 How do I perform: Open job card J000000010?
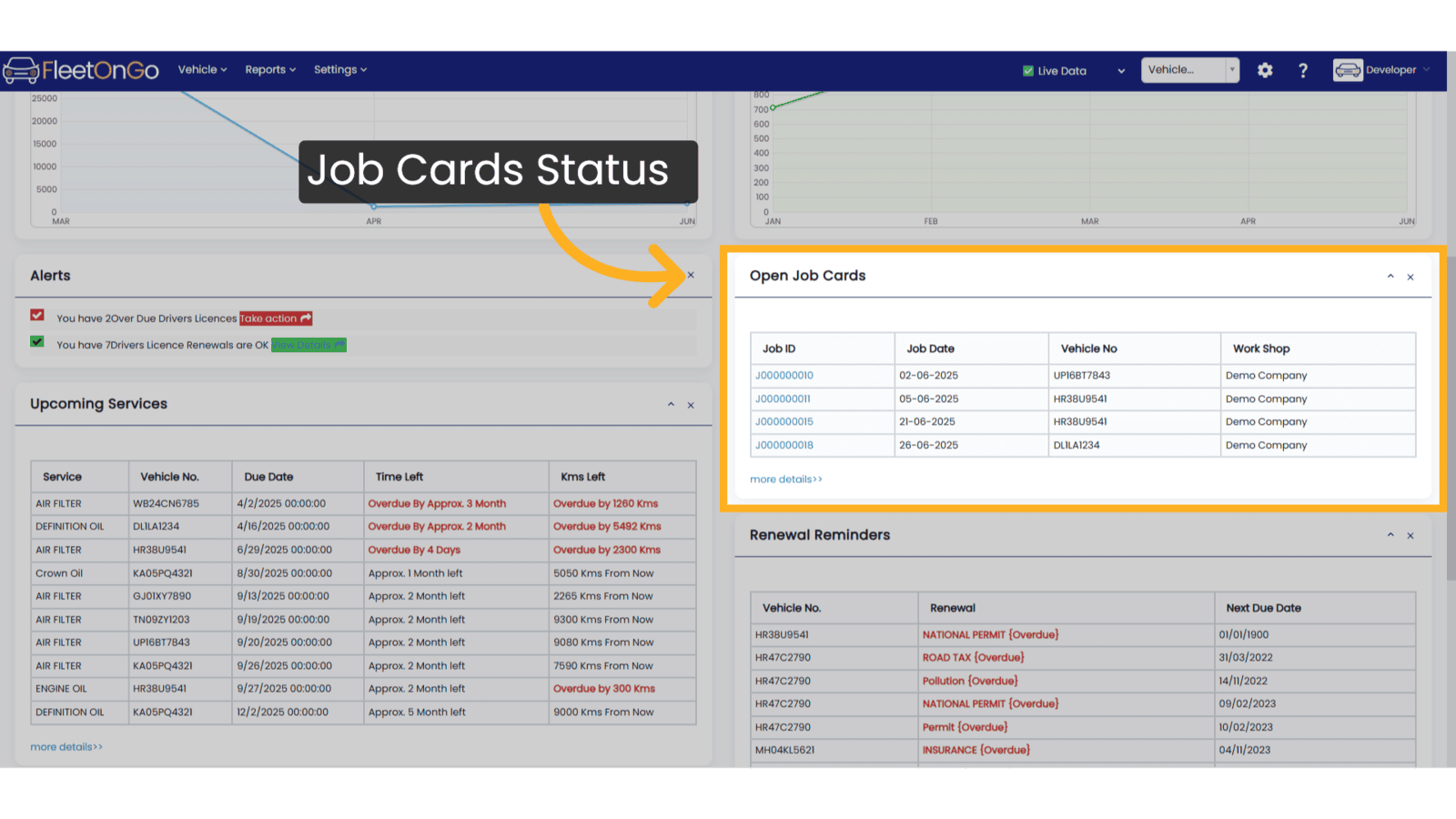784,376
